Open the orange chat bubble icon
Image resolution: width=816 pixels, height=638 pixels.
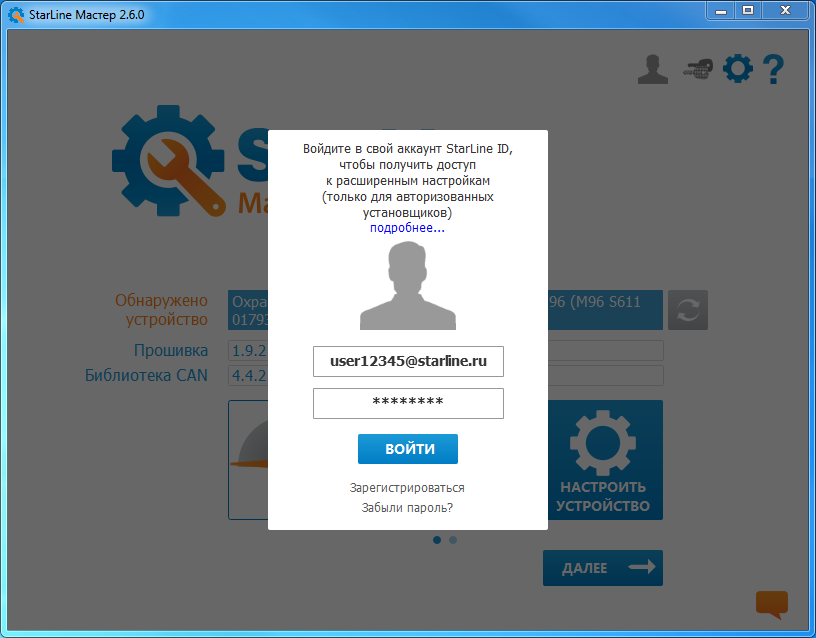tap(771, 603)
